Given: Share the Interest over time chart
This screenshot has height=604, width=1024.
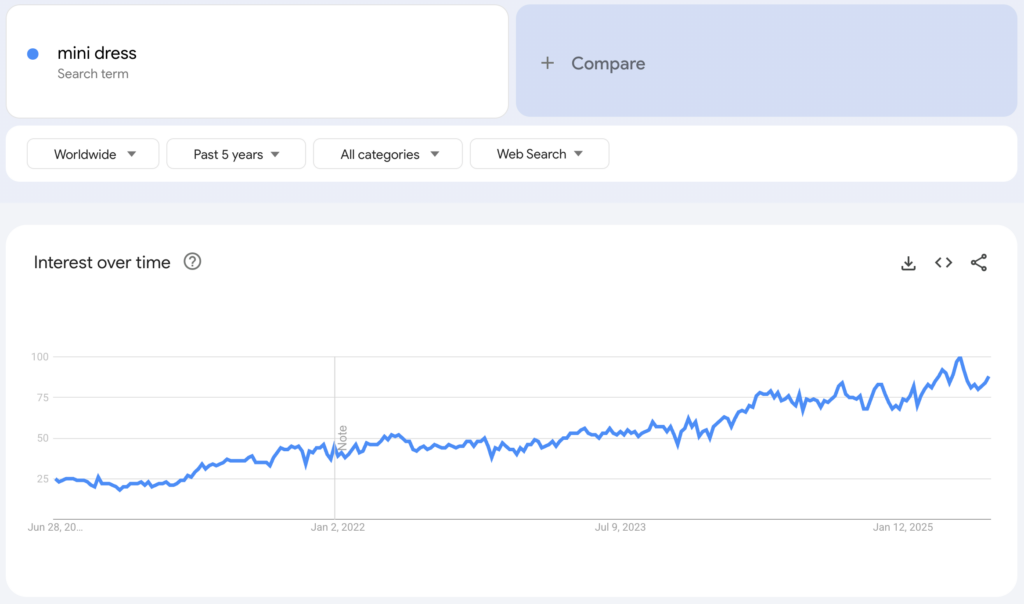Looking at the screenshot, I should pyautogui.click(x=977, y=262).
